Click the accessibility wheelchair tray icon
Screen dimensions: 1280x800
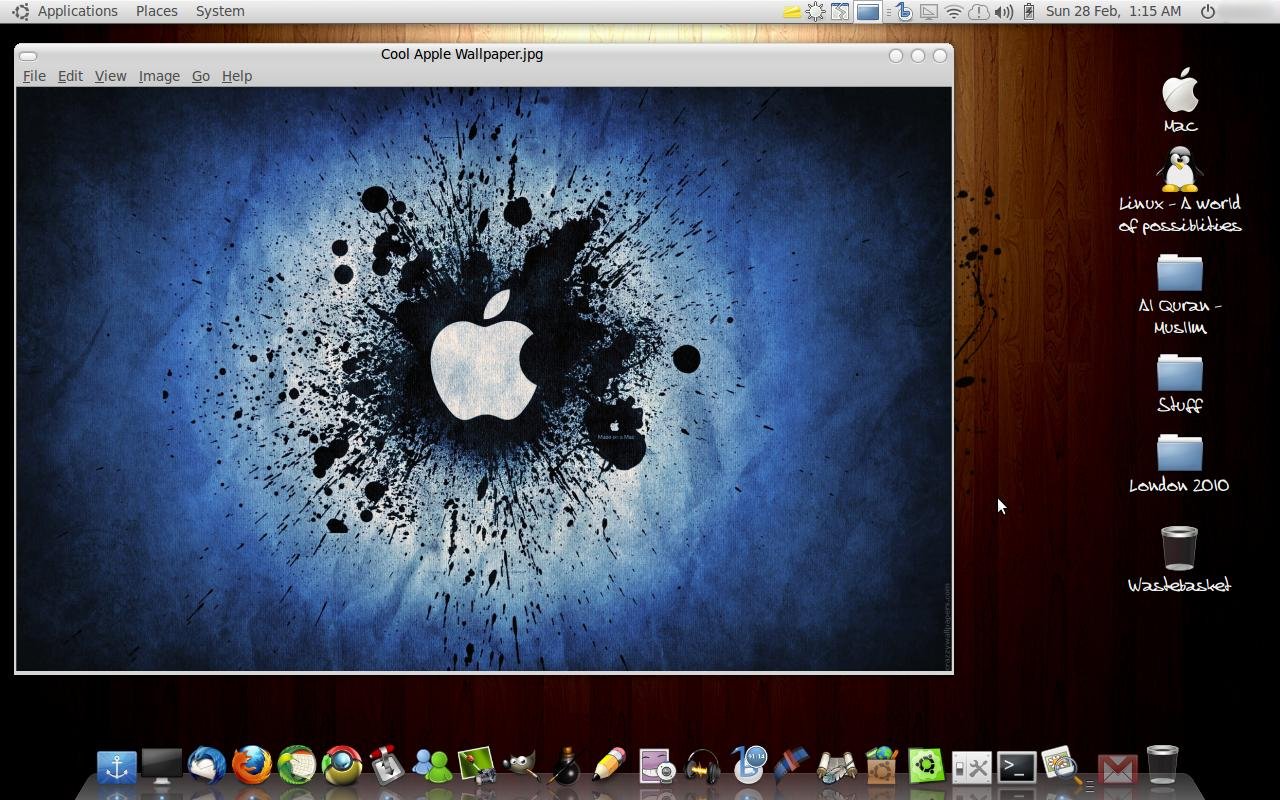[x=904, y=12]
